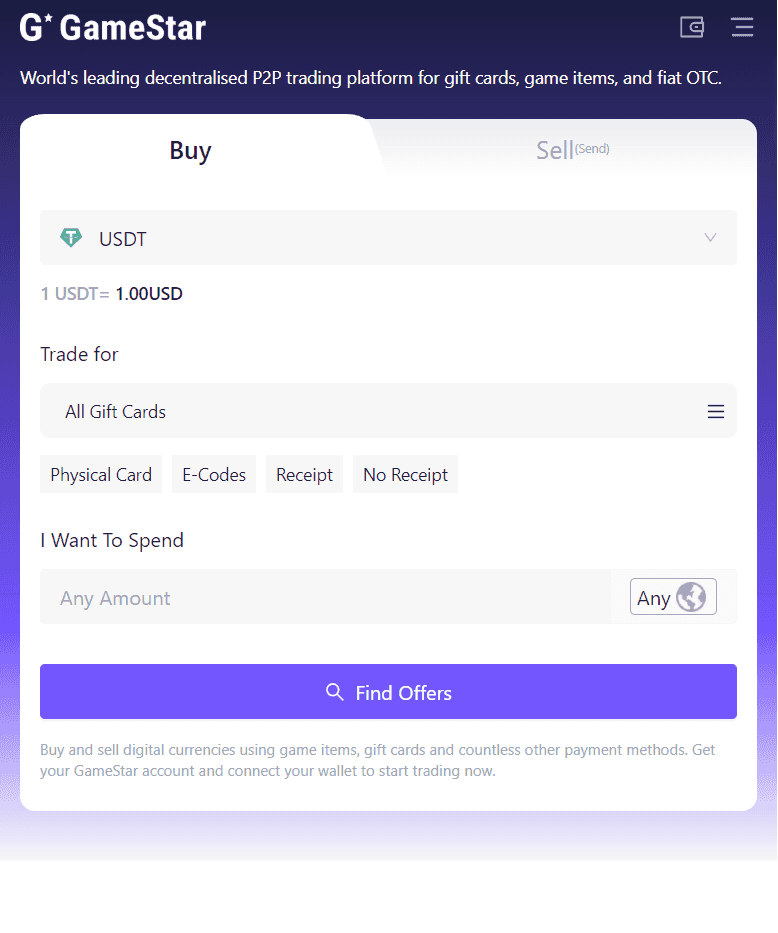Expand the USDT currency dropdown arrow
The width and height of the screenshot is (778, 933).
point(710,237)
